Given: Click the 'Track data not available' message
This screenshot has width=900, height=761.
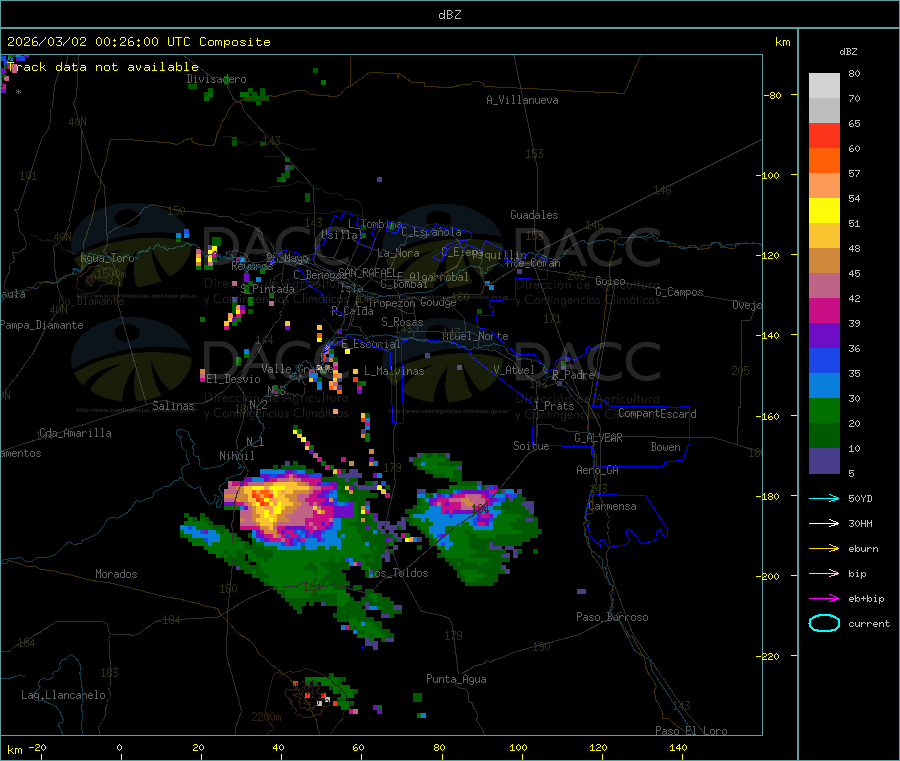Looking at the screenshot, I should pos(103,67).
